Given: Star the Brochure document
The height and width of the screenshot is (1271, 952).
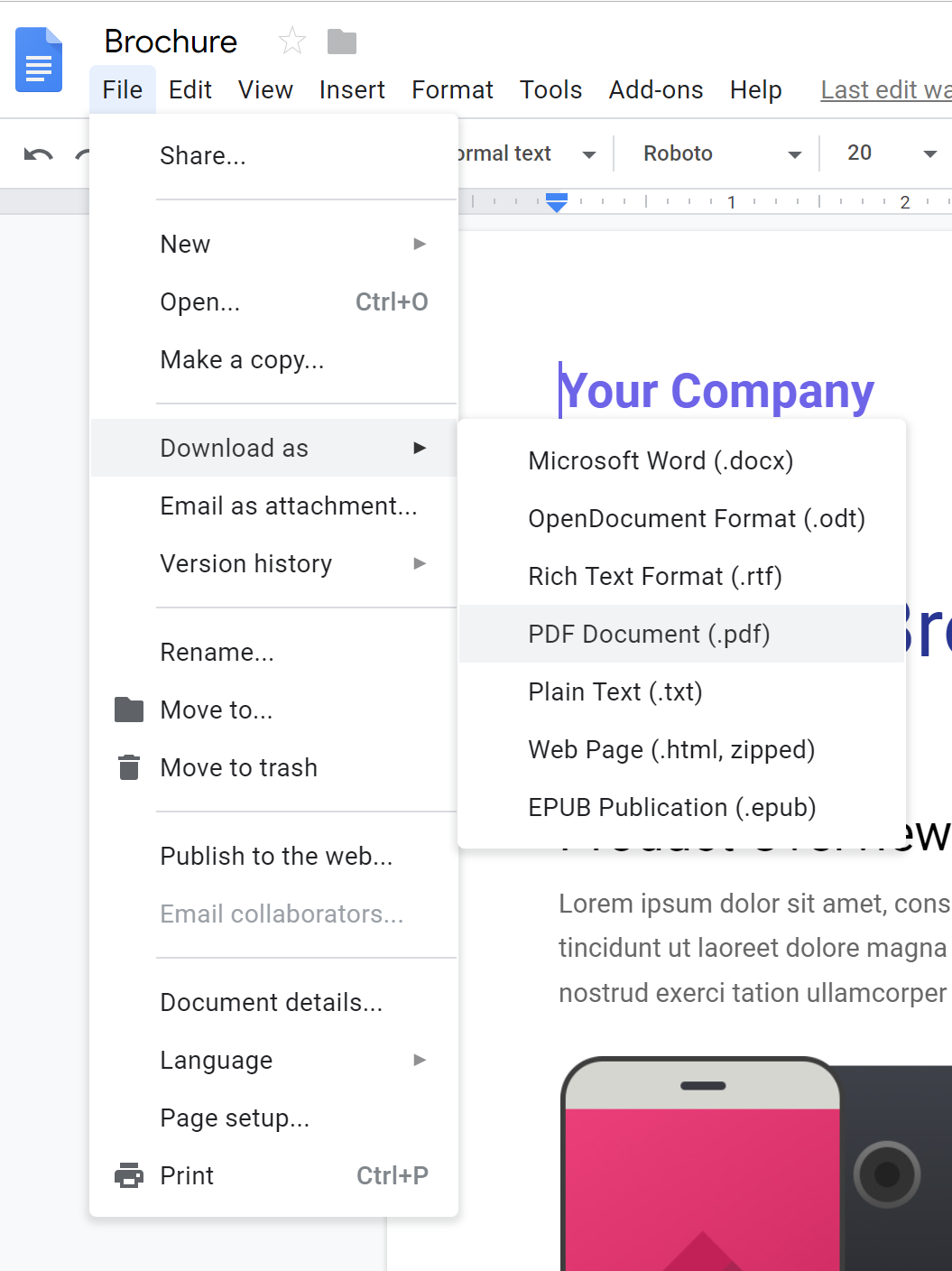Looking at the screenshot, I should [x=291, y=42].
